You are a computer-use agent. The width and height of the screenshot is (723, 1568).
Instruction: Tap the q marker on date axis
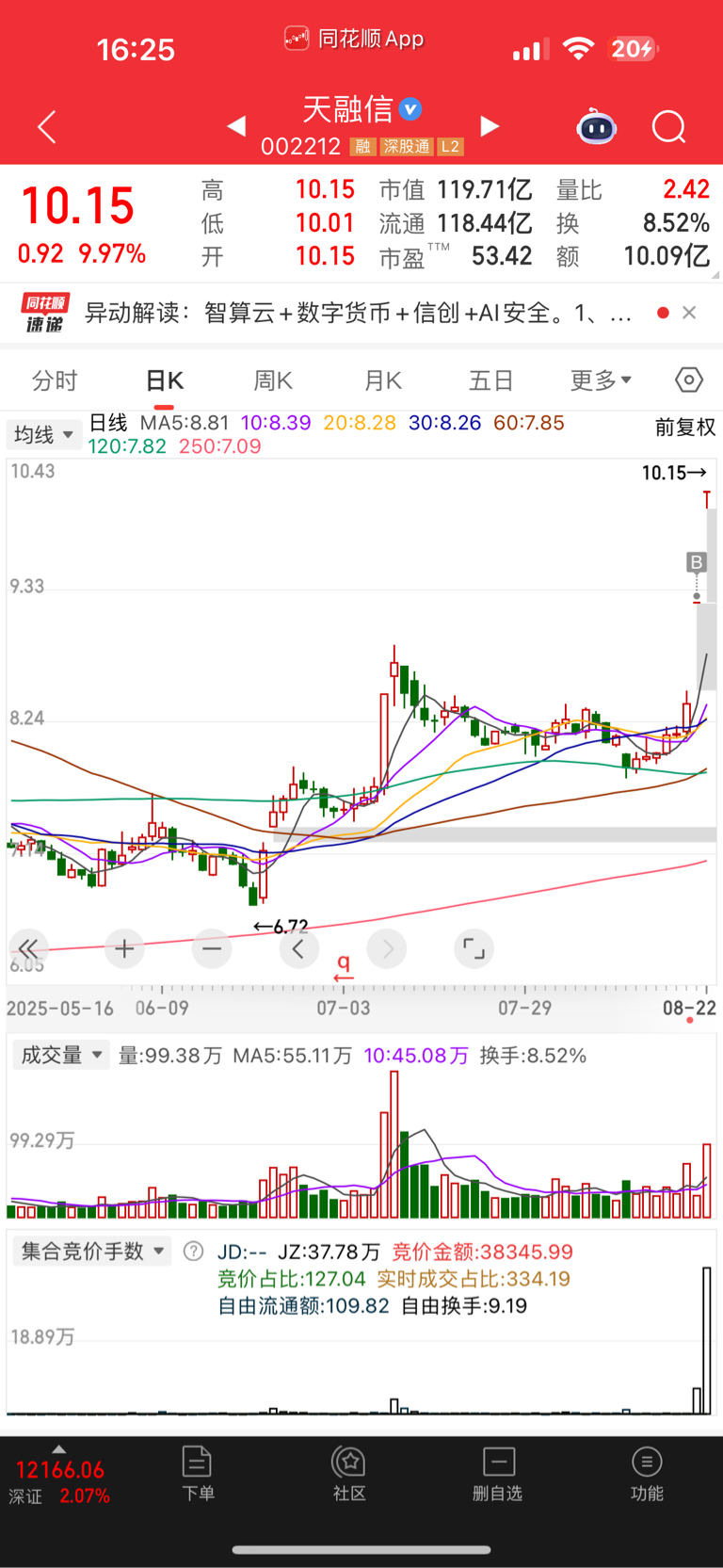(x=344, y=967)
